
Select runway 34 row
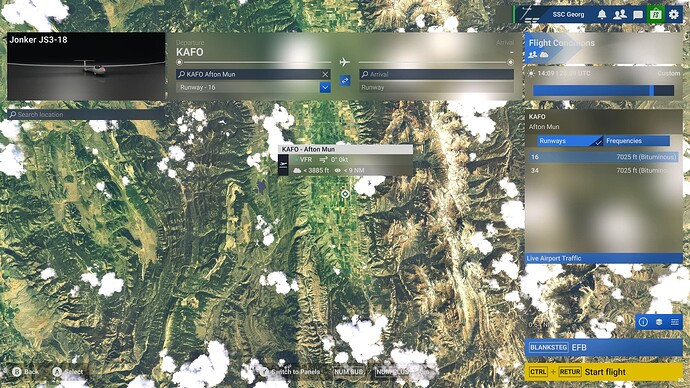pos(603,171)
